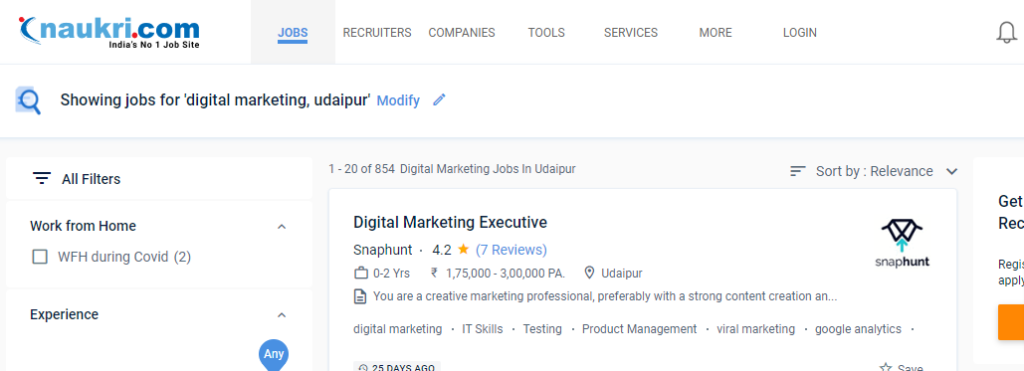Click the Snaphunt company name
Viewport: 1024px width, 371px height.
(x=383, y=250)
